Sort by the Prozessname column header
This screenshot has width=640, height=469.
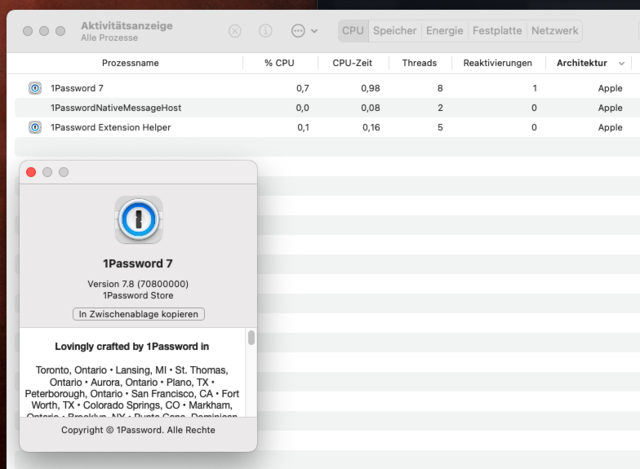pos(130,63)
